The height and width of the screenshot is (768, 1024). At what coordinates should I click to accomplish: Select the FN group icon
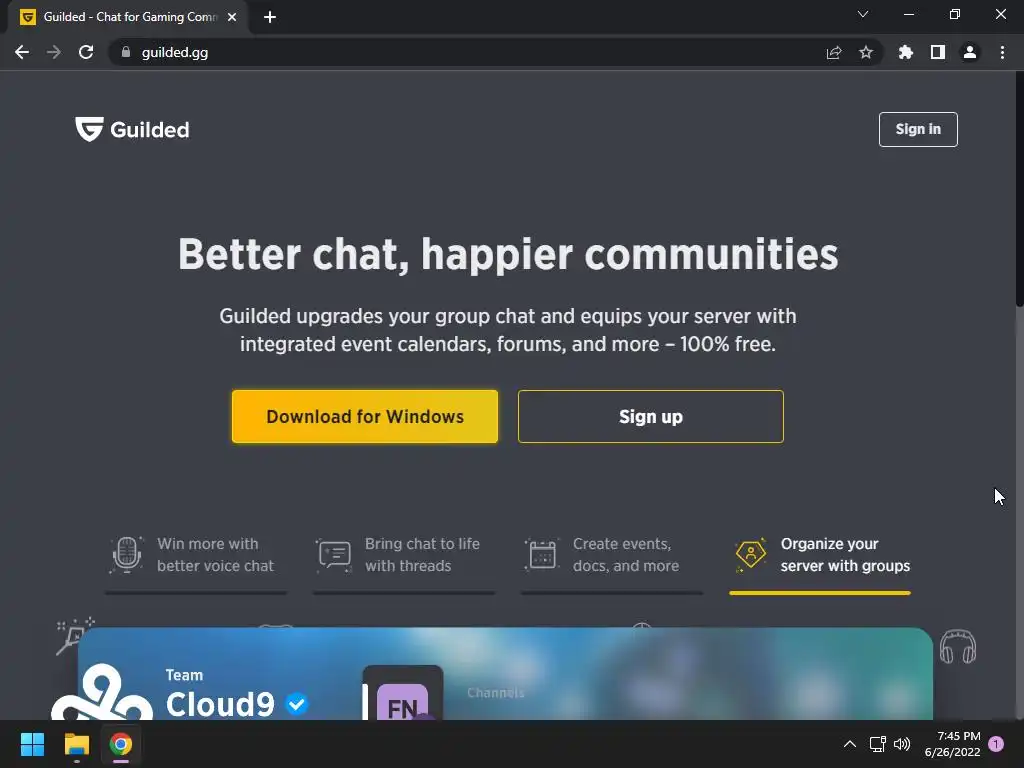point(402,701)
